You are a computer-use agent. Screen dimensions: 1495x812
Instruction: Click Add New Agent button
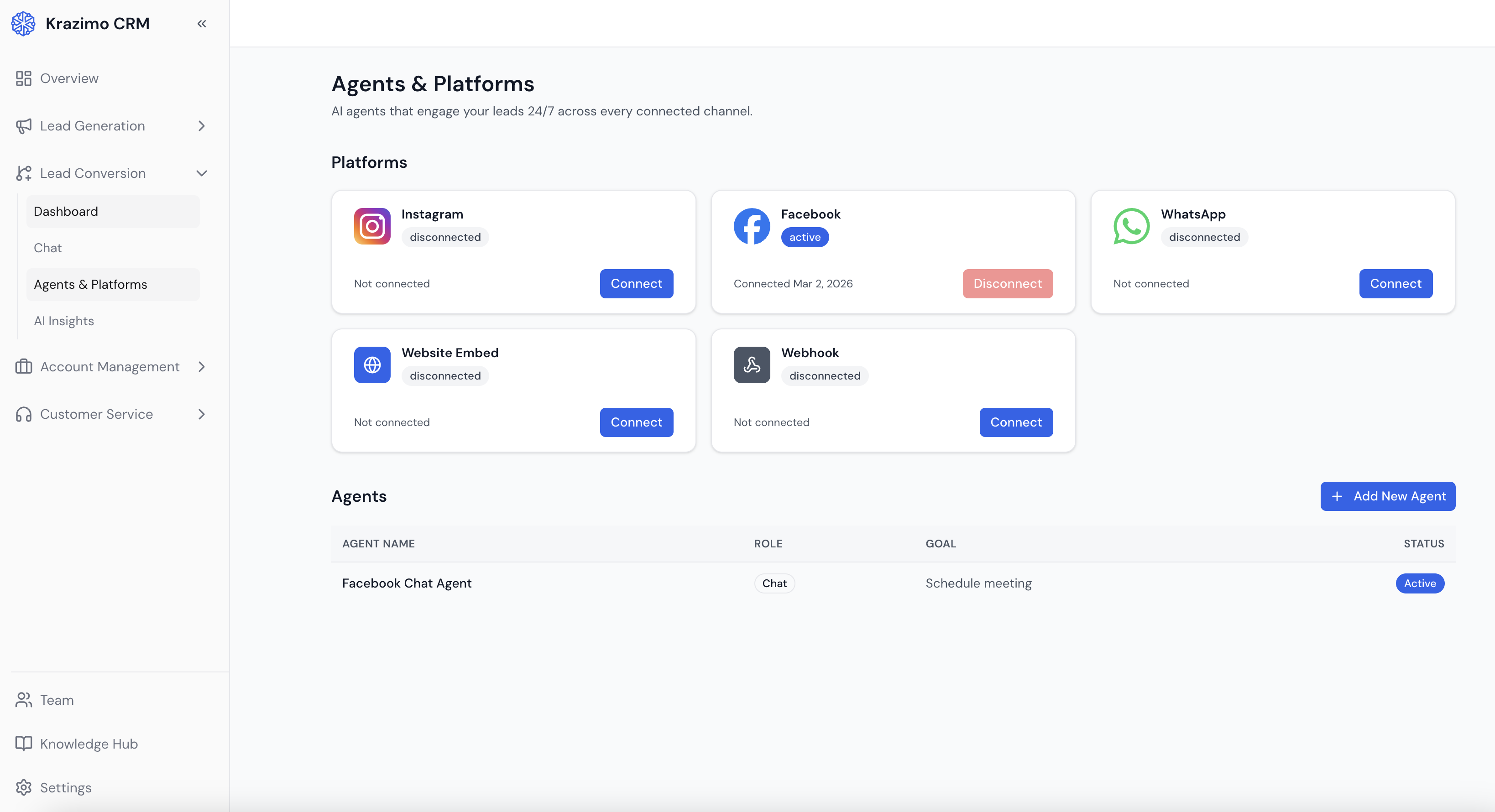point(1387,496)
